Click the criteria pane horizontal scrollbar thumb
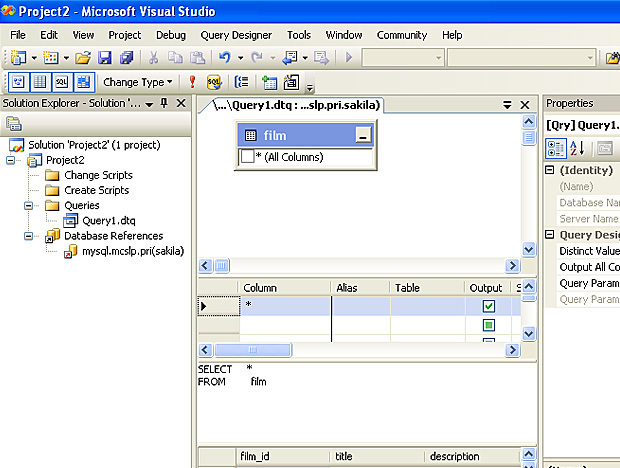 (253, 350)
